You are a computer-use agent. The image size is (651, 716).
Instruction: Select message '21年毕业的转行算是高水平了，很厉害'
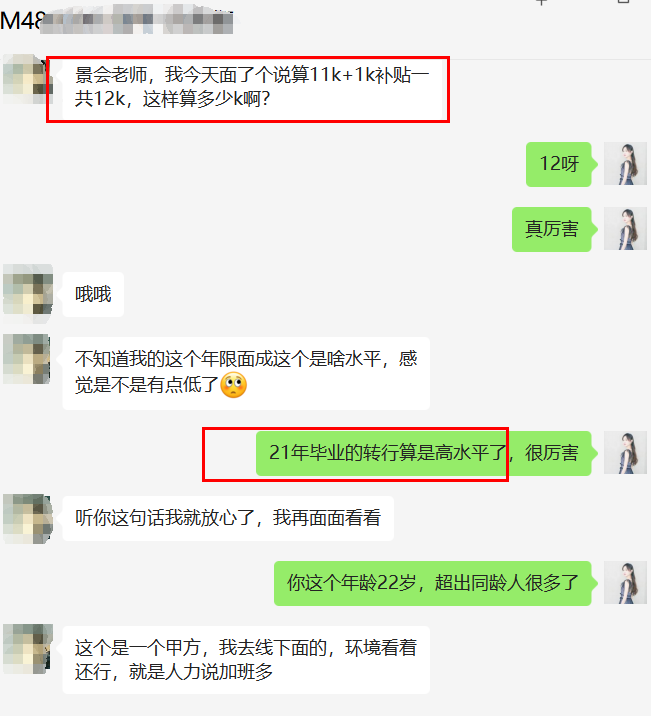[424, 453]
